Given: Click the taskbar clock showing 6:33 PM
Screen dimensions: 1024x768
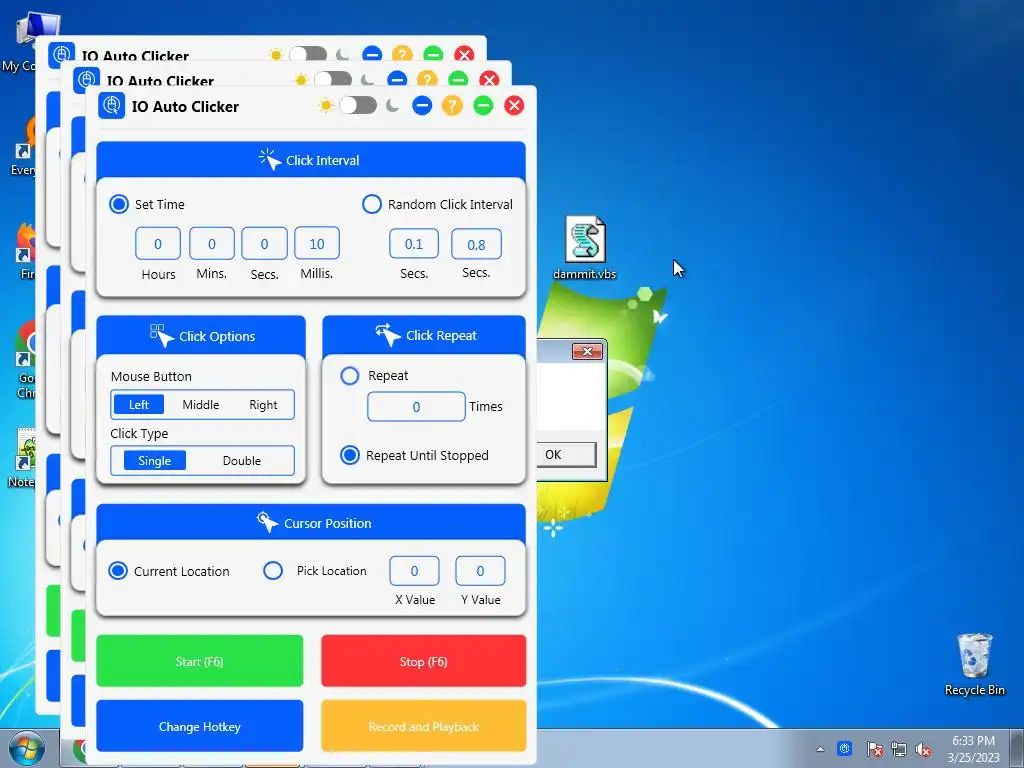Looking at the screenshot, I should [973, 749].
